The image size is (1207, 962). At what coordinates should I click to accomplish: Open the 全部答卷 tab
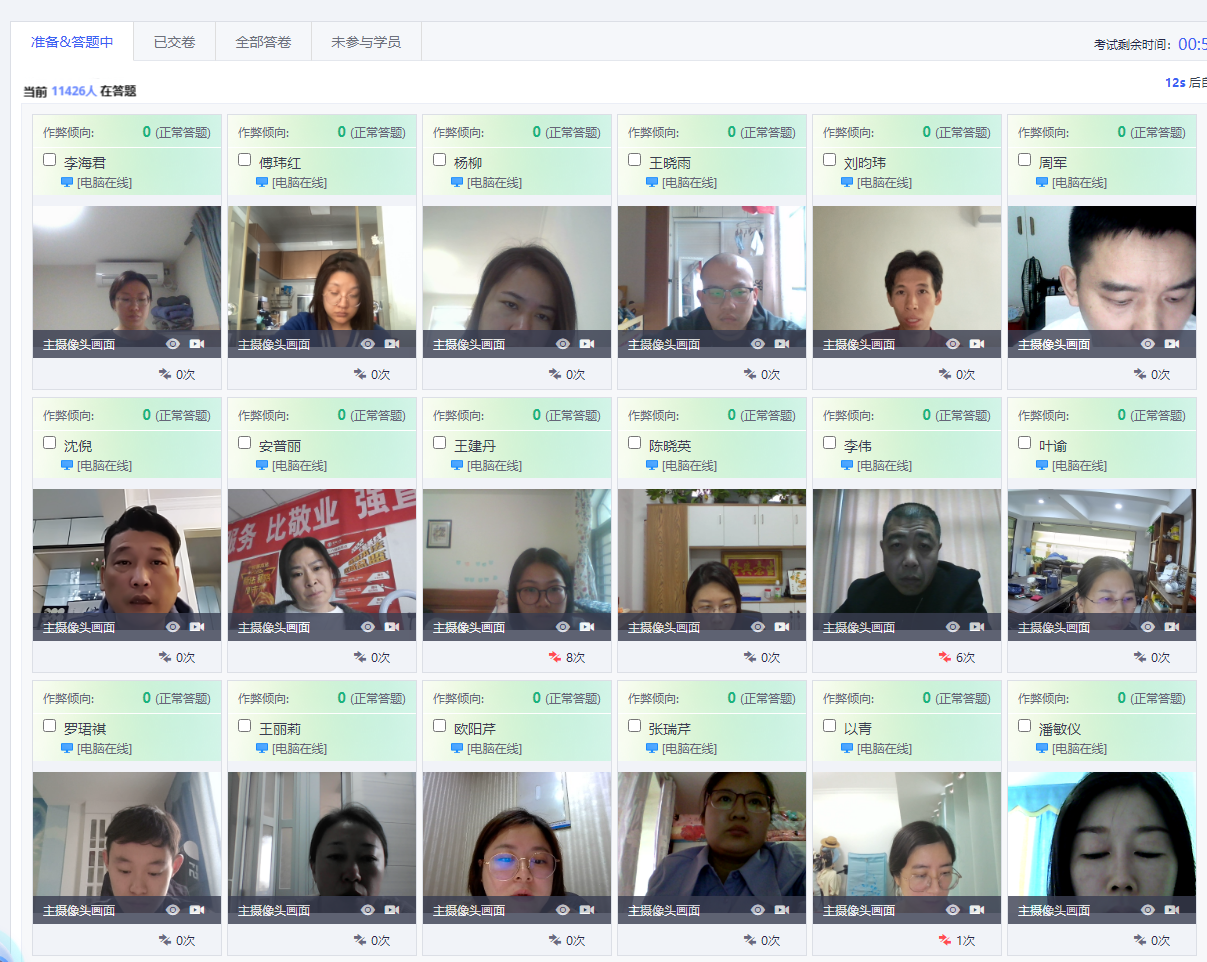click(263, 42)
